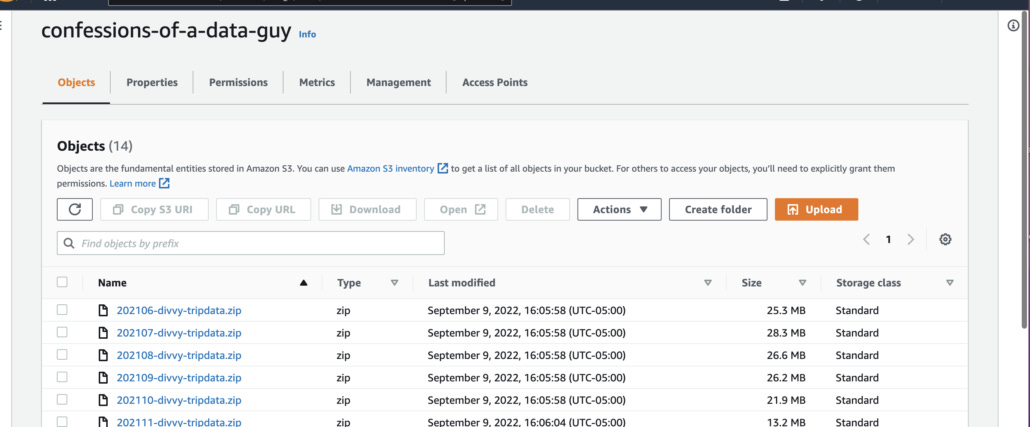This screenshot has height=427, width=1030.
Task: Click the 21.9 MB size cell
Action: pyautogui.click(x=786, y=400)
